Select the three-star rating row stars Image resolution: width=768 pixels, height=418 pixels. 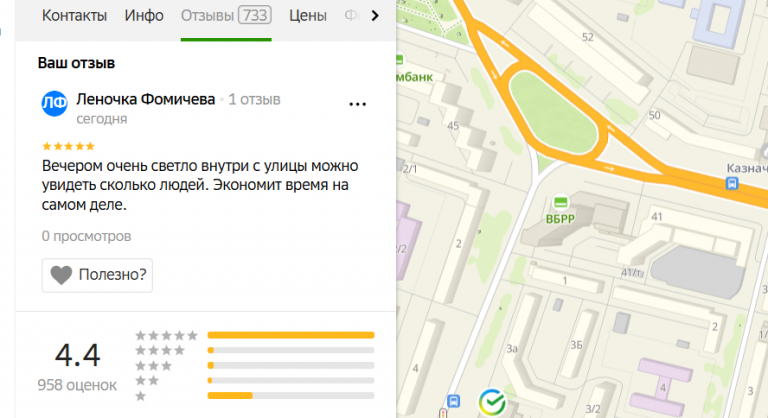coord(153,366)
